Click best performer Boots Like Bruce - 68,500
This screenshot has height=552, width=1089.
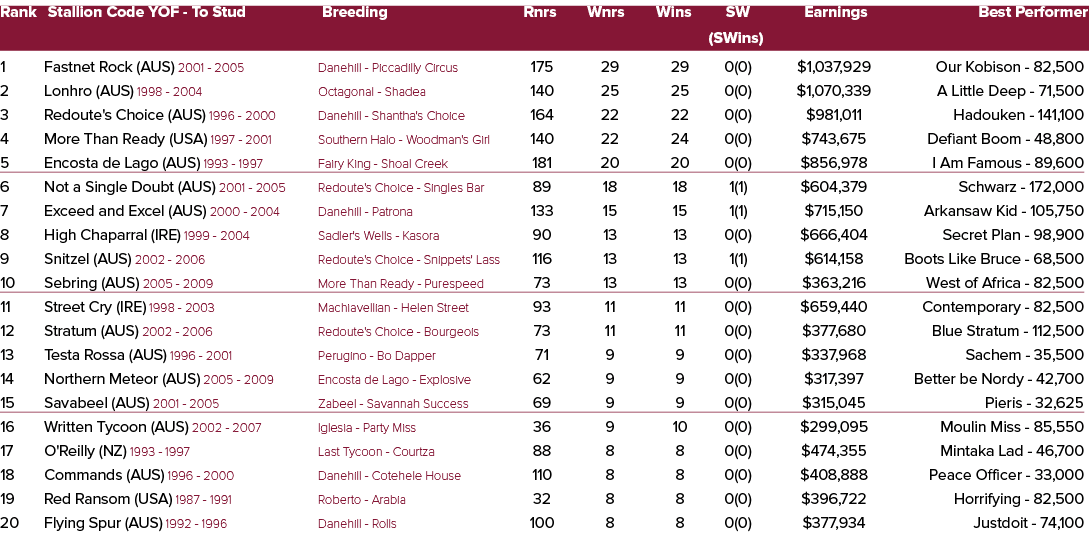pos(994,259)
